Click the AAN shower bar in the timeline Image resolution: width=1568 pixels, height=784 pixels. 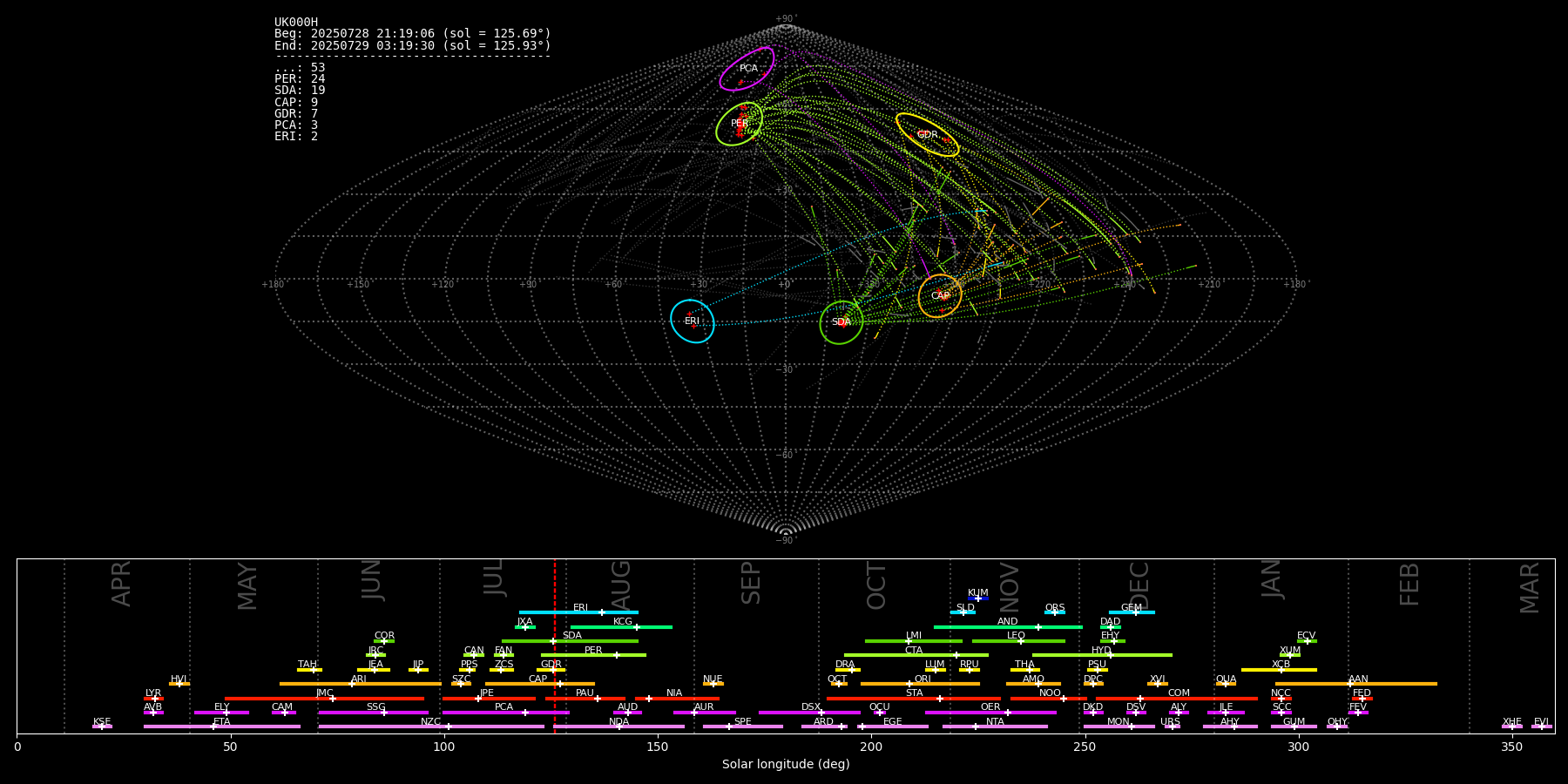[x=1356, y=684]
